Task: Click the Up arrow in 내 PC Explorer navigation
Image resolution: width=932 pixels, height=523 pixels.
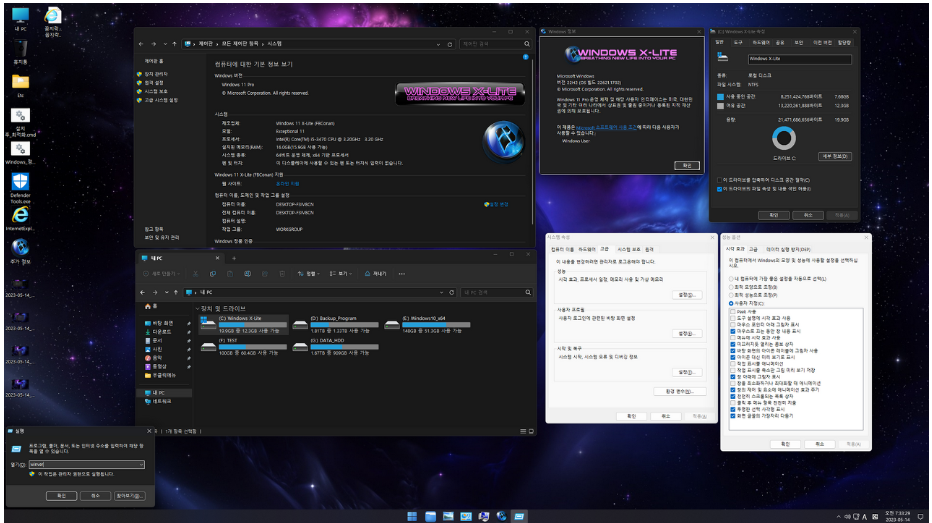Action: 176,292
